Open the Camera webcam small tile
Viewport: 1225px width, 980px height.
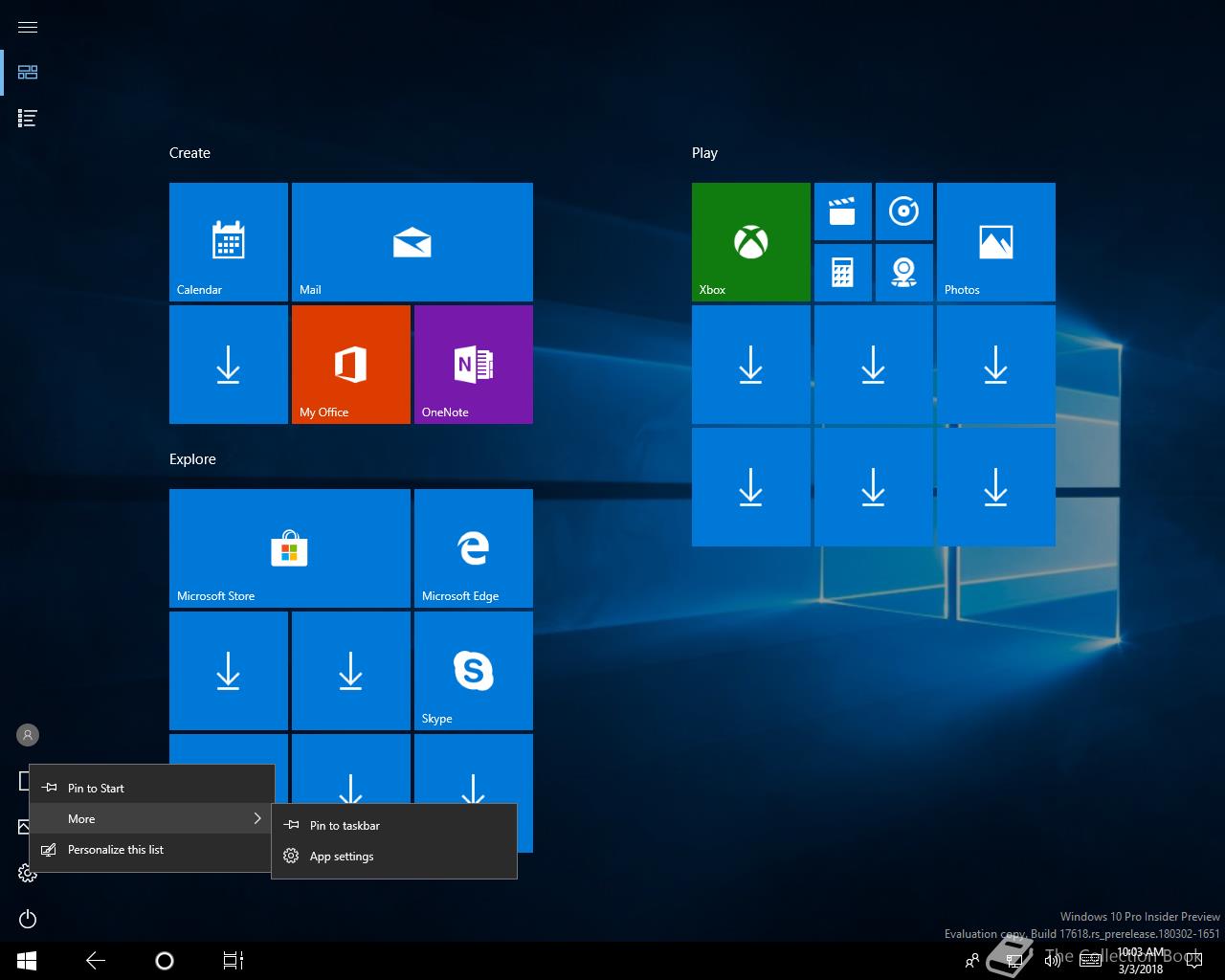(x=904, y=273)
